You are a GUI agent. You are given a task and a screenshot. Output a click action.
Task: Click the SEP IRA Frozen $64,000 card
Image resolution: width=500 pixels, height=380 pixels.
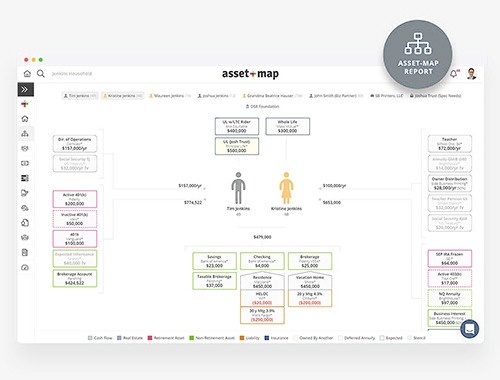[450, 259]
